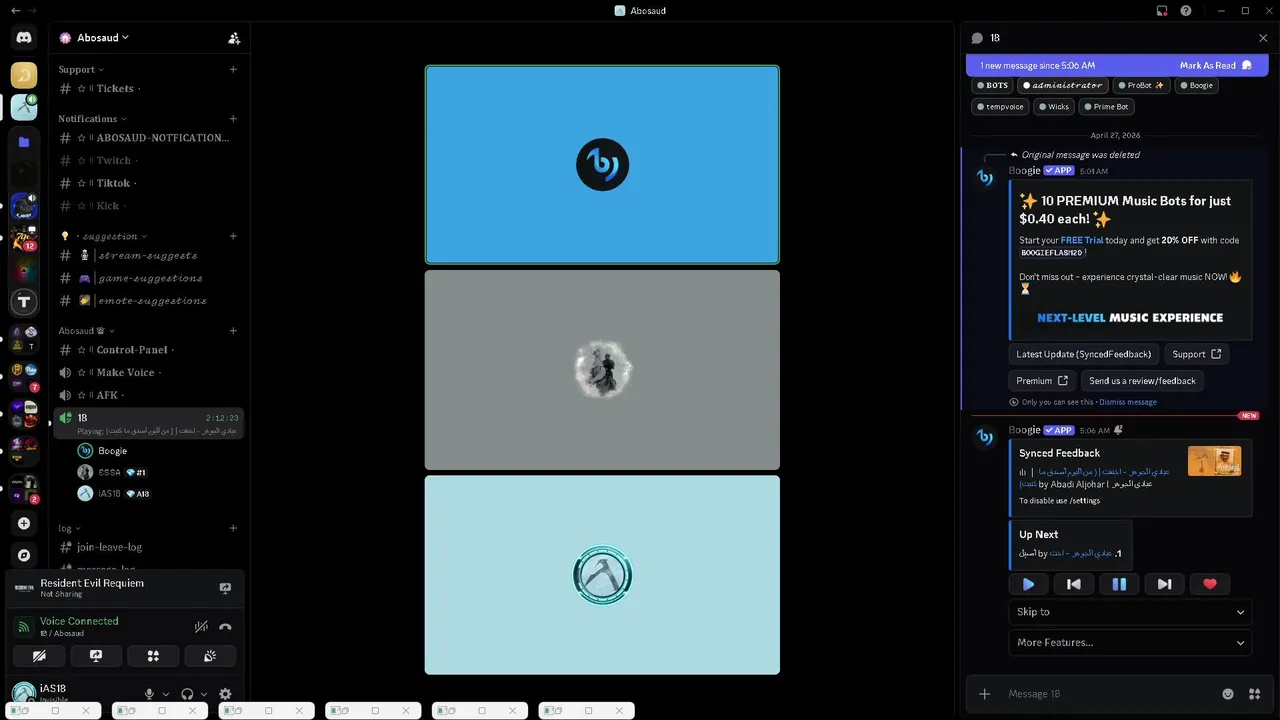Open the Support link button

tap(1196, 354)
